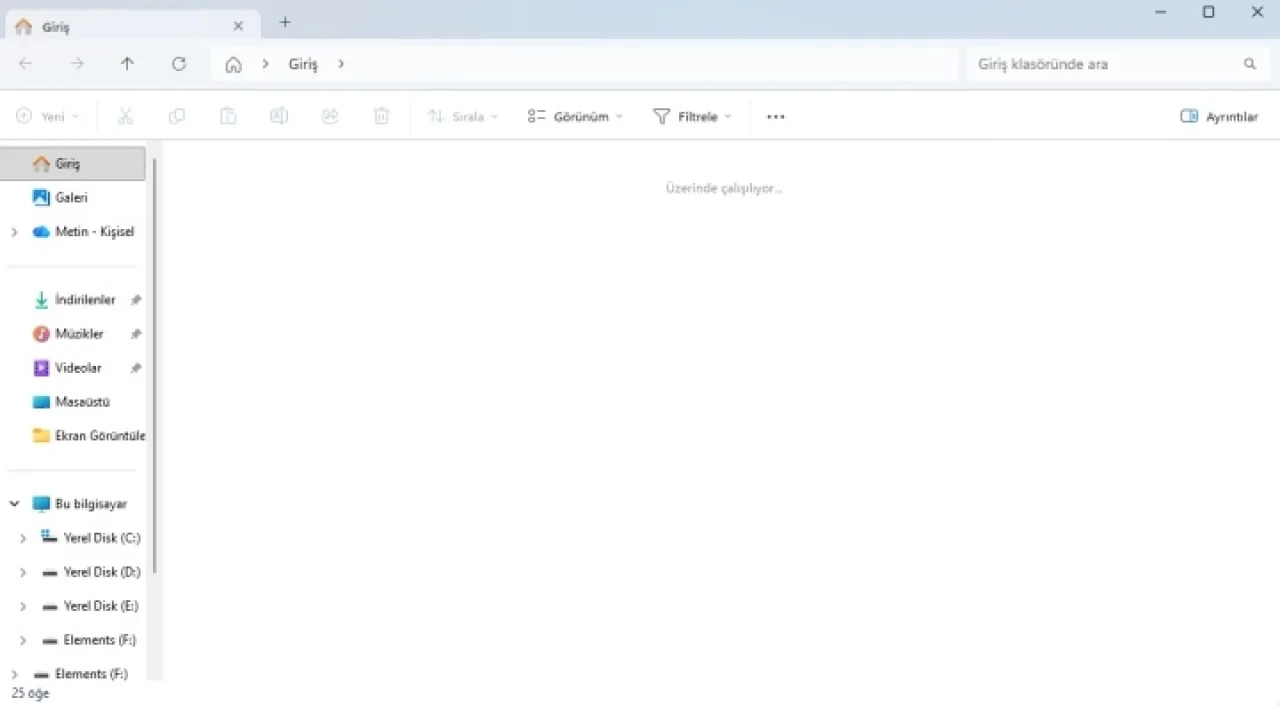Expand the Yerel Disk (C:) tree node

[23, 538]
